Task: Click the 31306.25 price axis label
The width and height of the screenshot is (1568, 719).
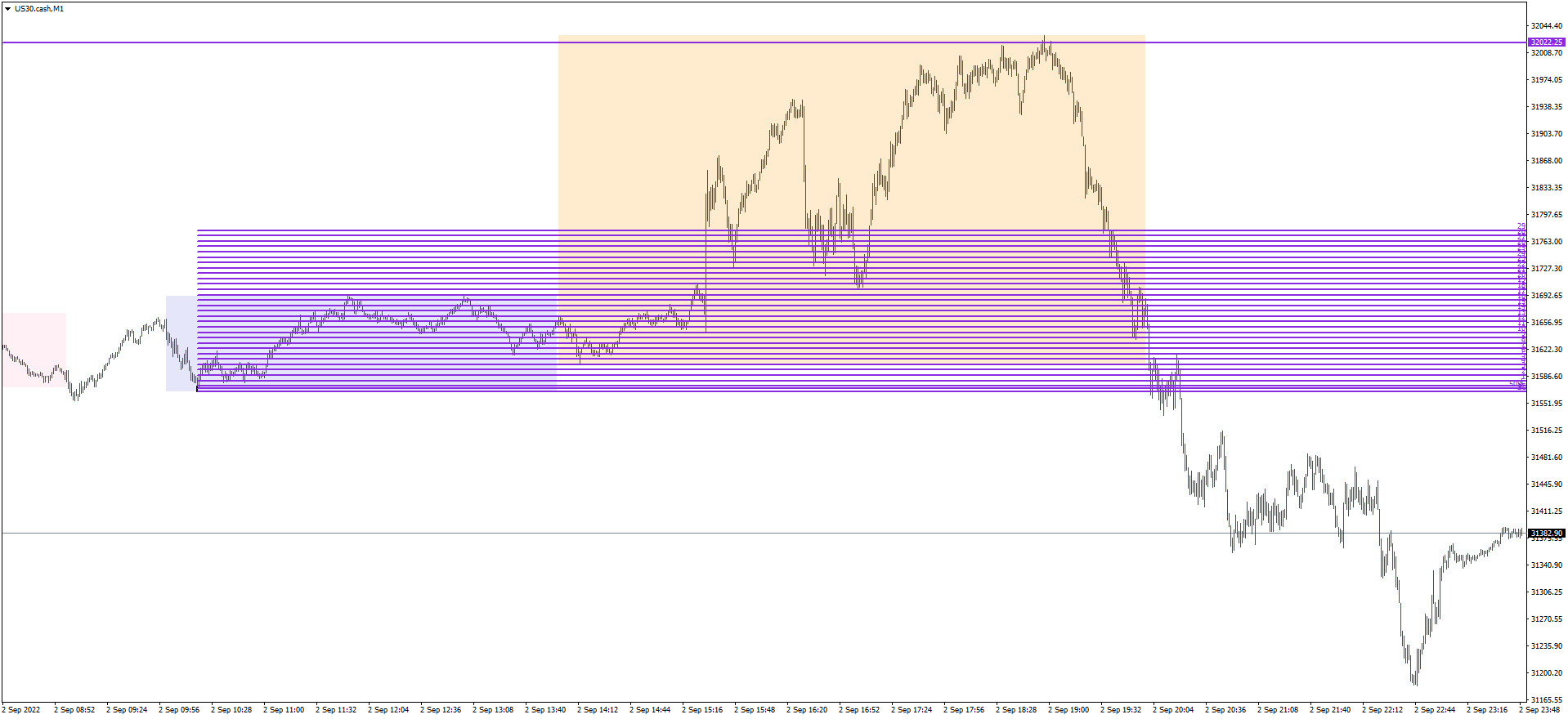Action: click(1546, 592)
